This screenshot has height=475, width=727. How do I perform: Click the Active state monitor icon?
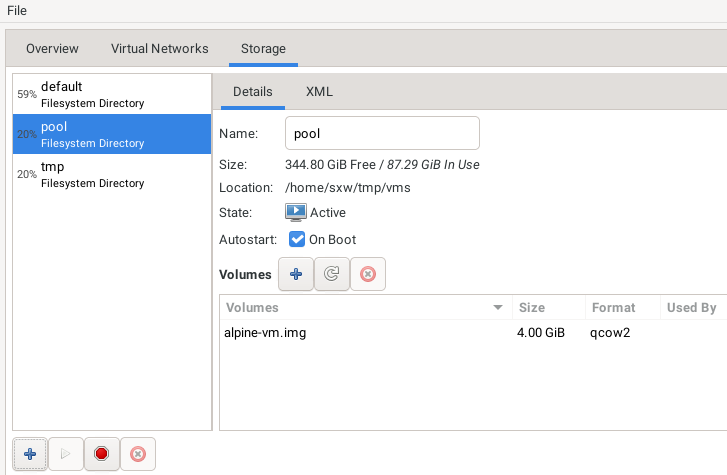tap(296, 212)
